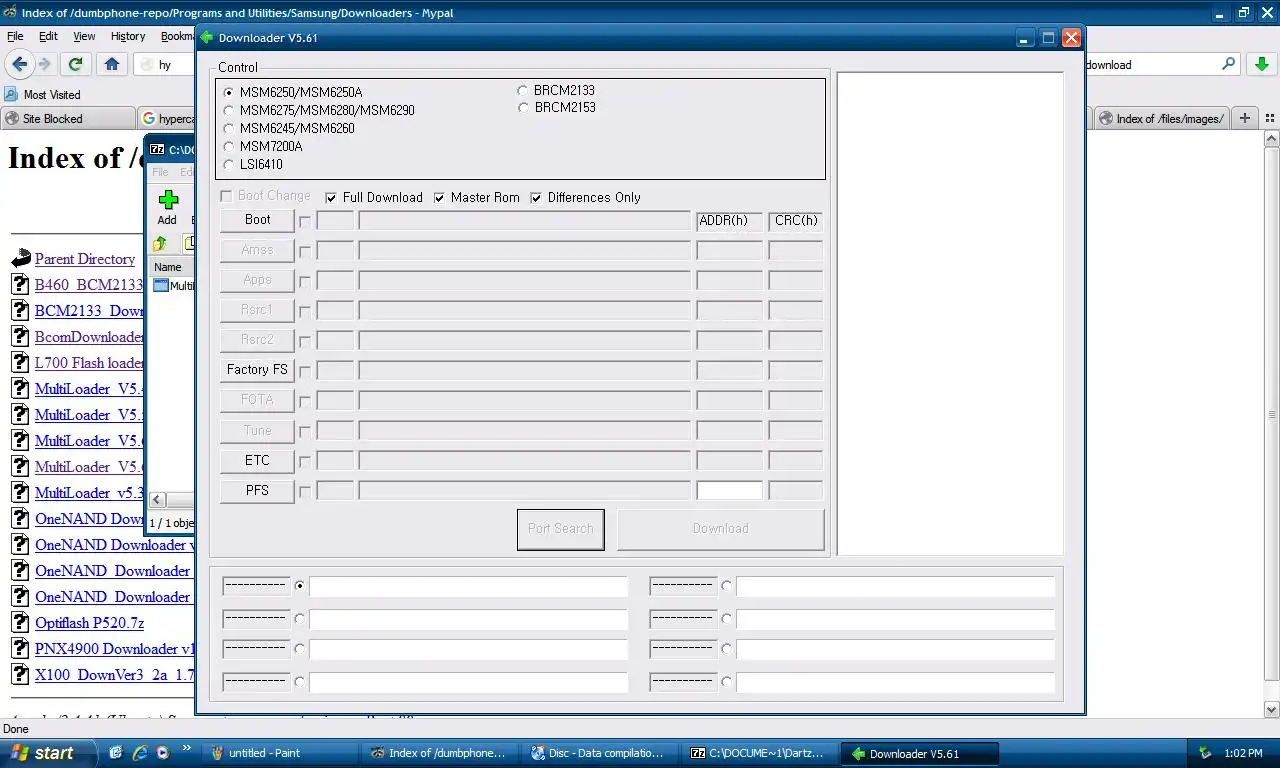Click file icon beside L700 Flash loader
Screen dimensions: 1280x768
pos(20,362)
